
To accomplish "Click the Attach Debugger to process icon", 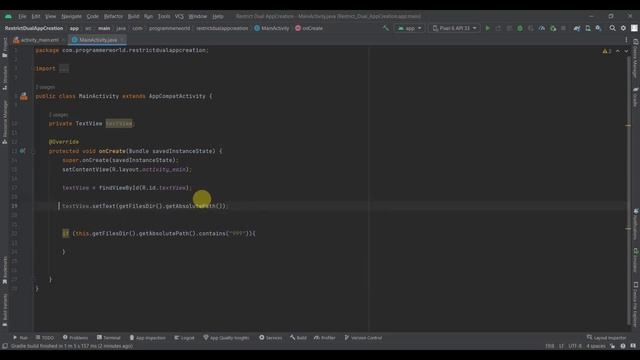I will point(553,28).
